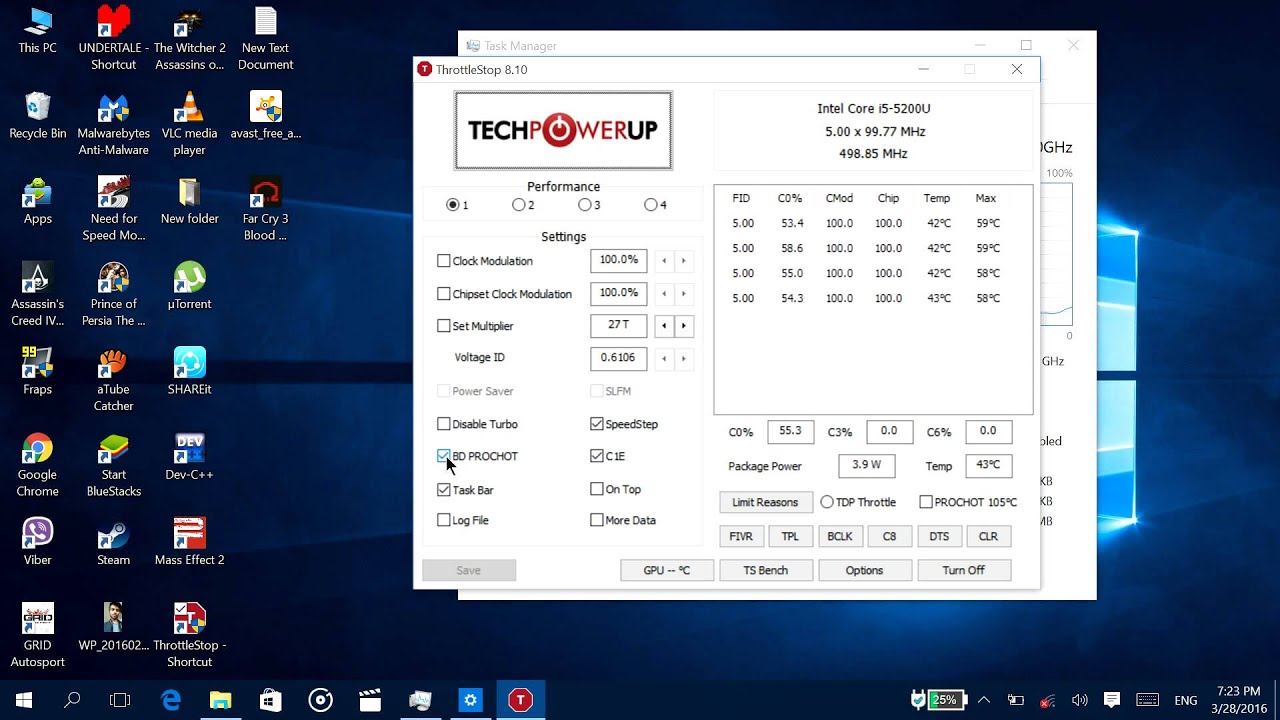Check Disable Turbo option
The width and height of the screenshot is (1280, 720).
(x=444, y=424)
